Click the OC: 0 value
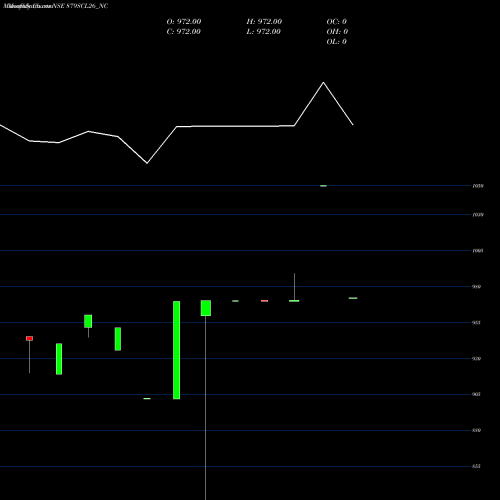Viewport: 500px width, 500px height. [x=336, y=21]
